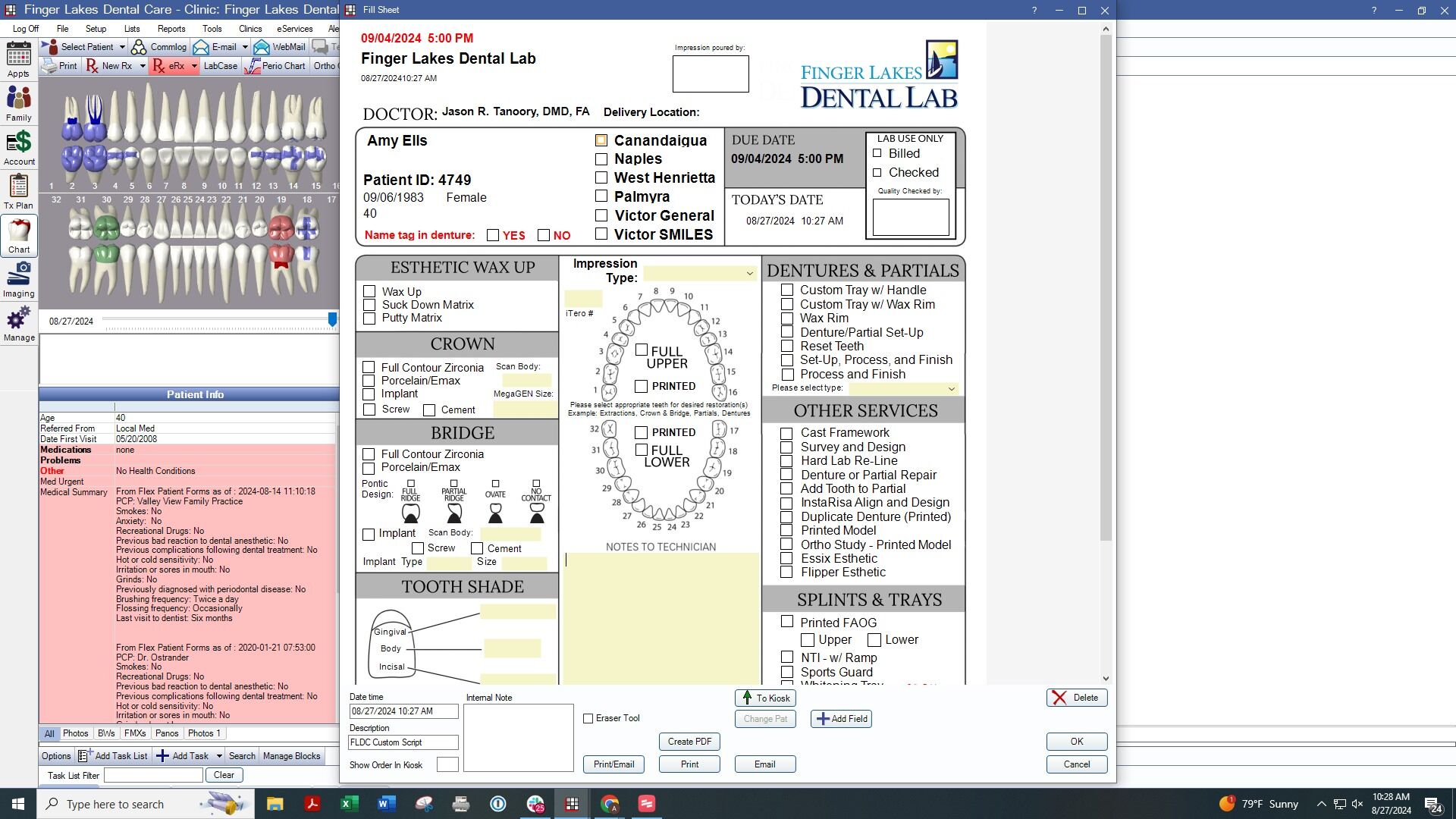The image size is (1456, 819).
Task: Click the chart date timeline slider handle
Action: (332, 320)
